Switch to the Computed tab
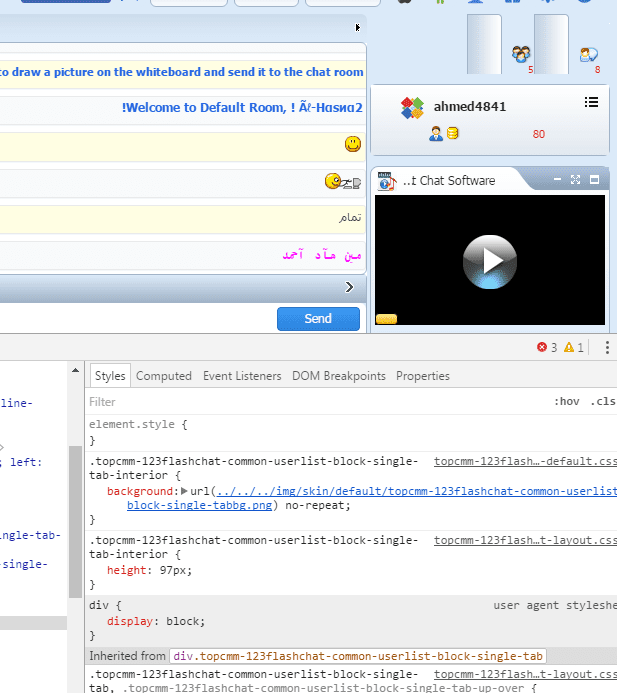The image size is (617, 693). pyautogui.click(x=163, y=376)
